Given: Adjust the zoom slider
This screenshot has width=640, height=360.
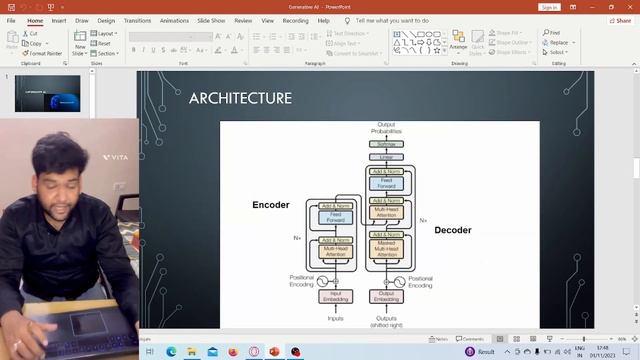Looking at the screenshot, I should click(x=584, y=339).
